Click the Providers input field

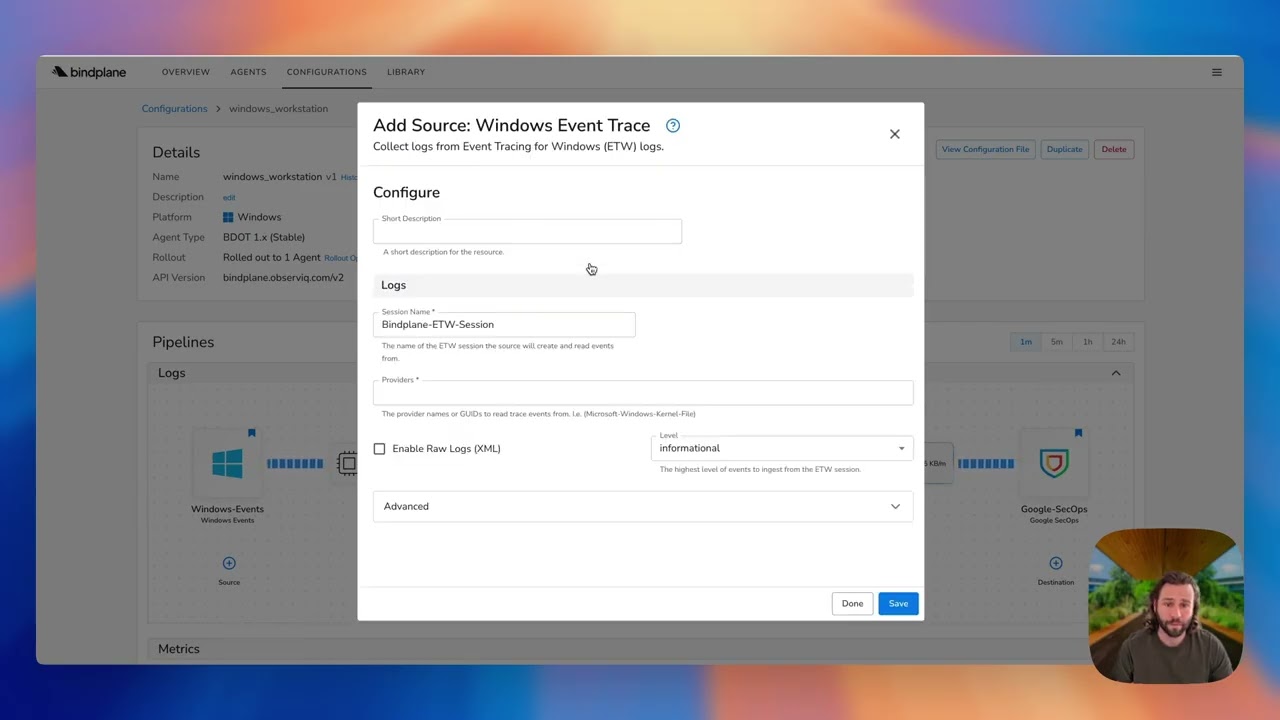pyautogui.click(x=643, y=393)
